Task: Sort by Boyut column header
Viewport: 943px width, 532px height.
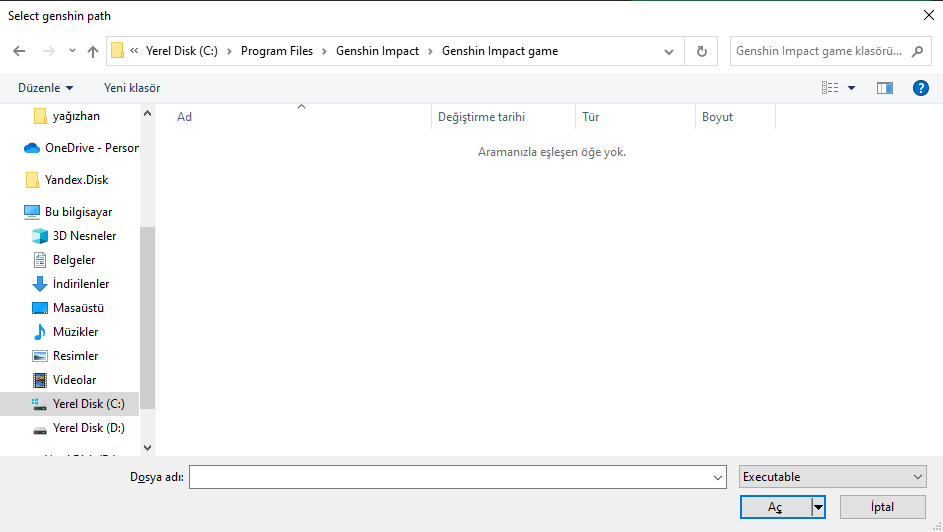Action: 717,117
